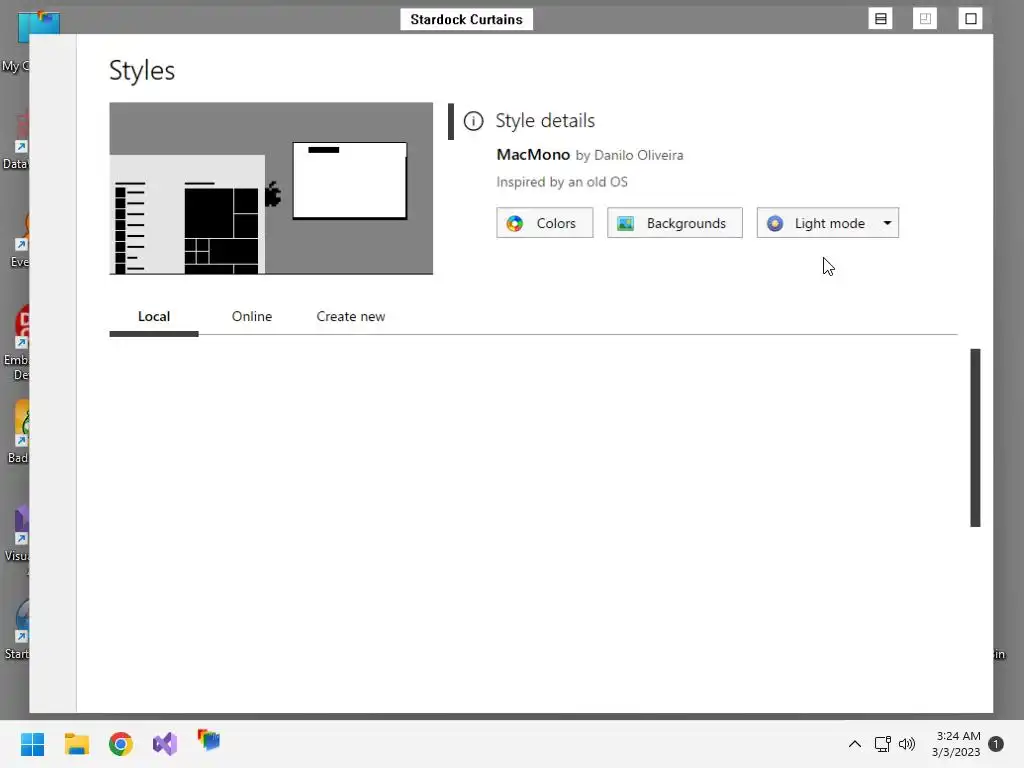Open the Create new tab
The image size is (1024, 768).
click(x=351, y=317)
